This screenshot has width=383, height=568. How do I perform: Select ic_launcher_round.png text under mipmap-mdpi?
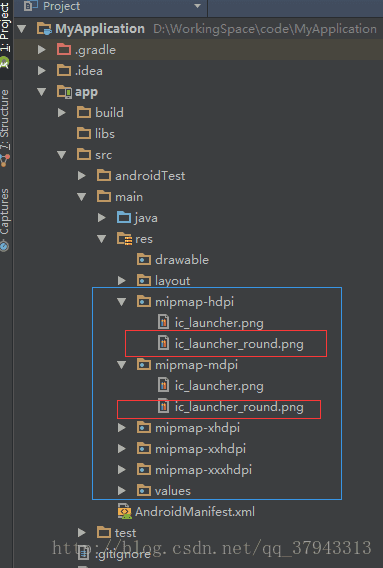pyautogui.click(x=239, y=407)
